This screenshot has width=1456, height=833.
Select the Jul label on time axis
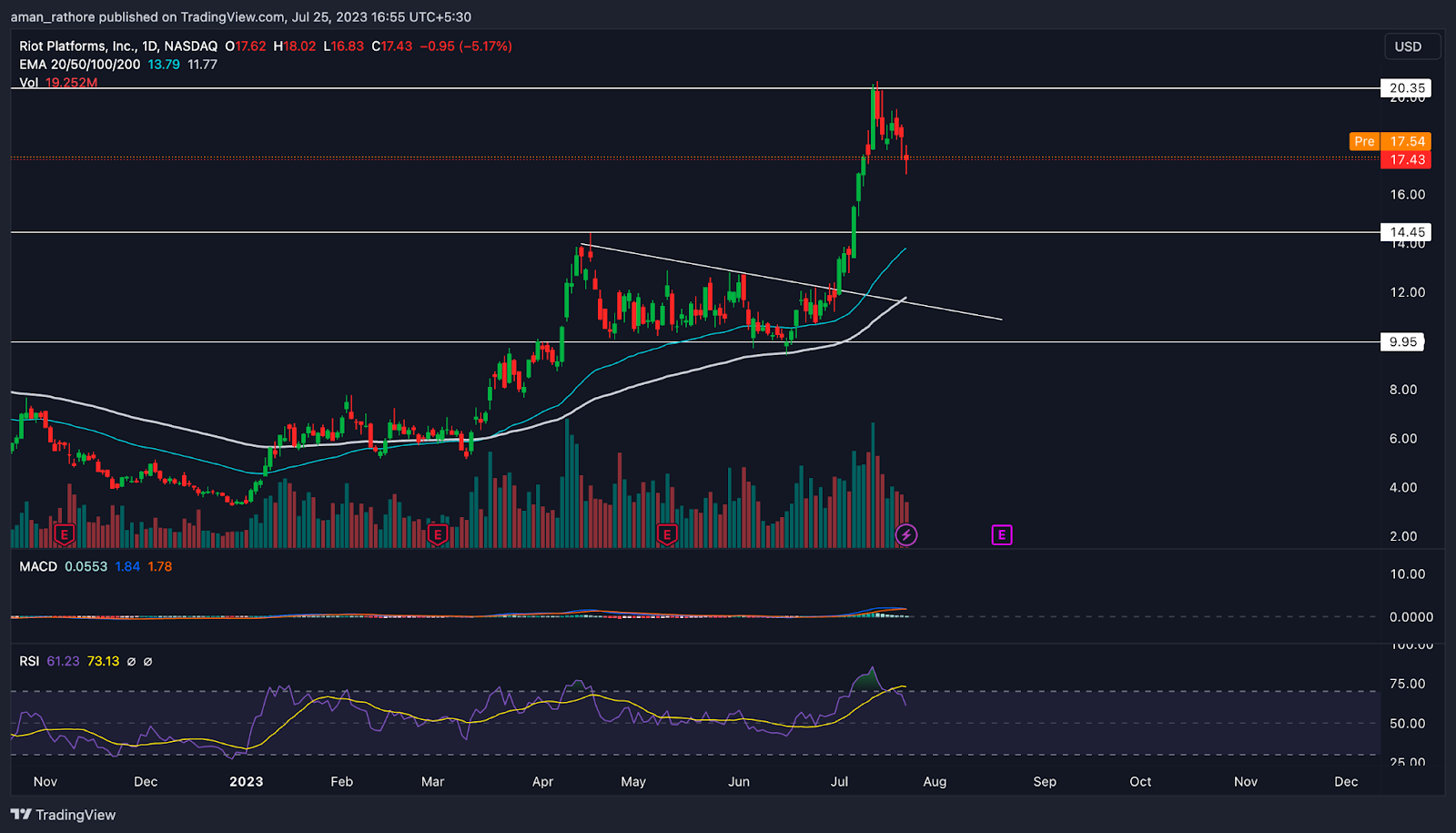(x=839, y=781)
